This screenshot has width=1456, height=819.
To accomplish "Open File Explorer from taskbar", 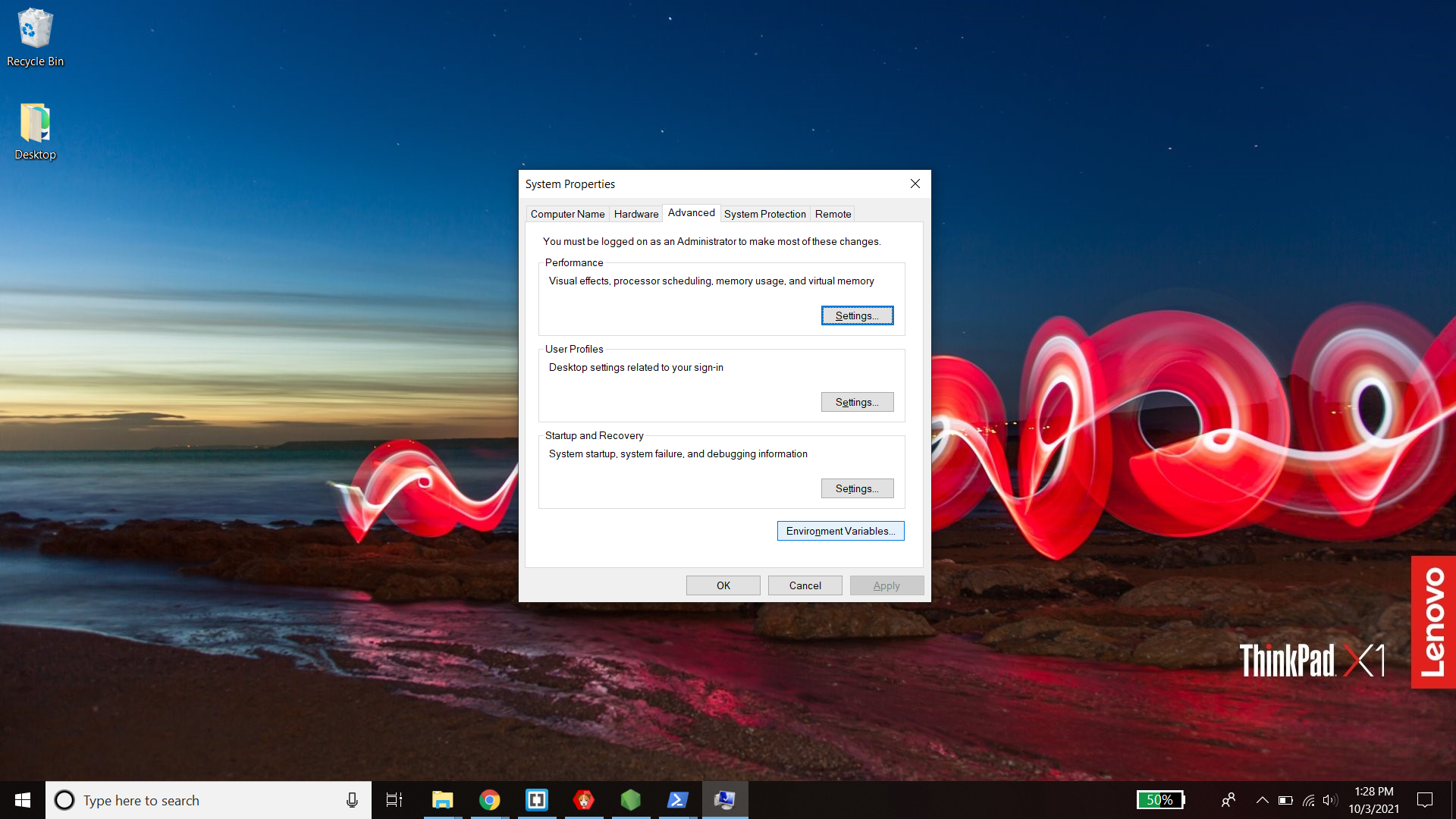I will tap(442, 800).
